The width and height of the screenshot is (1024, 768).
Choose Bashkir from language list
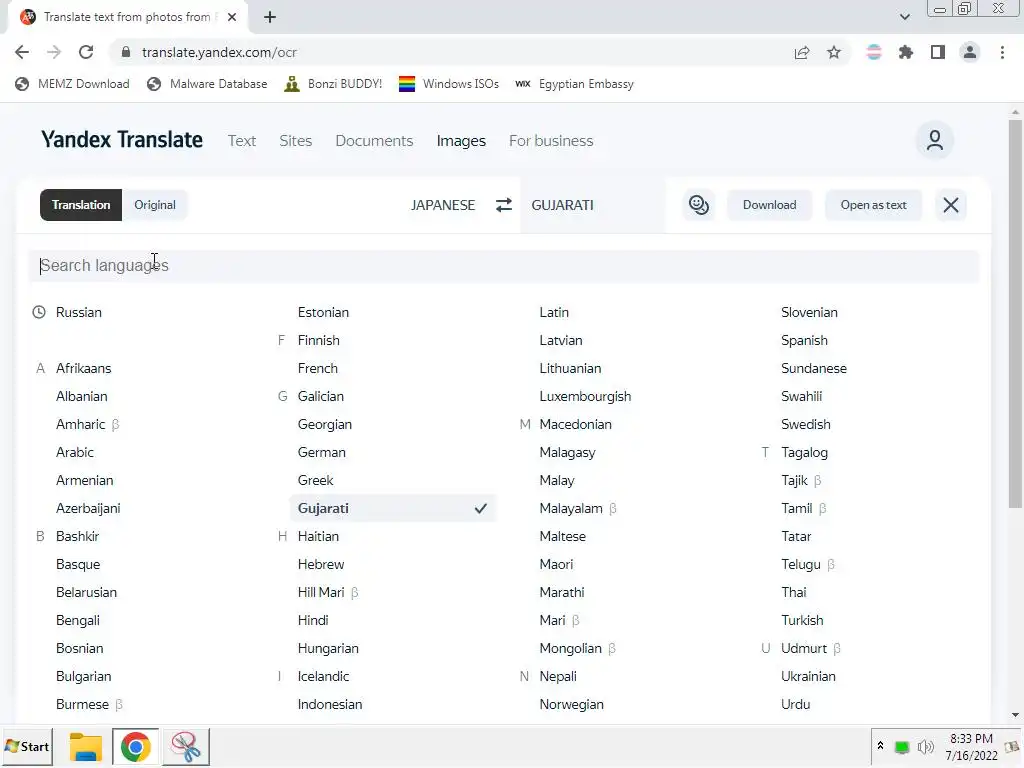click(78, 536)
